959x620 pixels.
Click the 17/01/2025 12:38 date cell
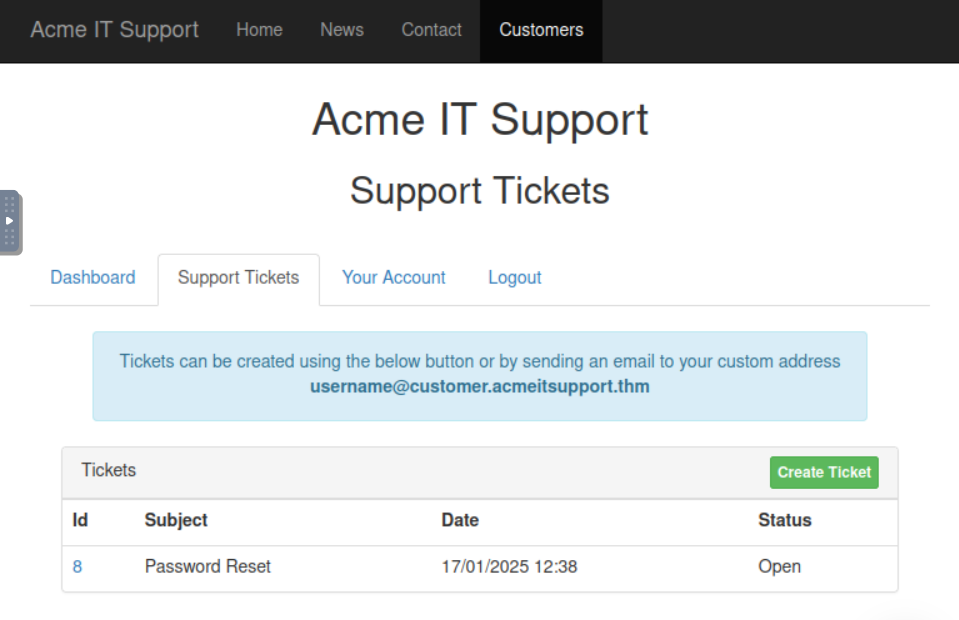(509, 567)
